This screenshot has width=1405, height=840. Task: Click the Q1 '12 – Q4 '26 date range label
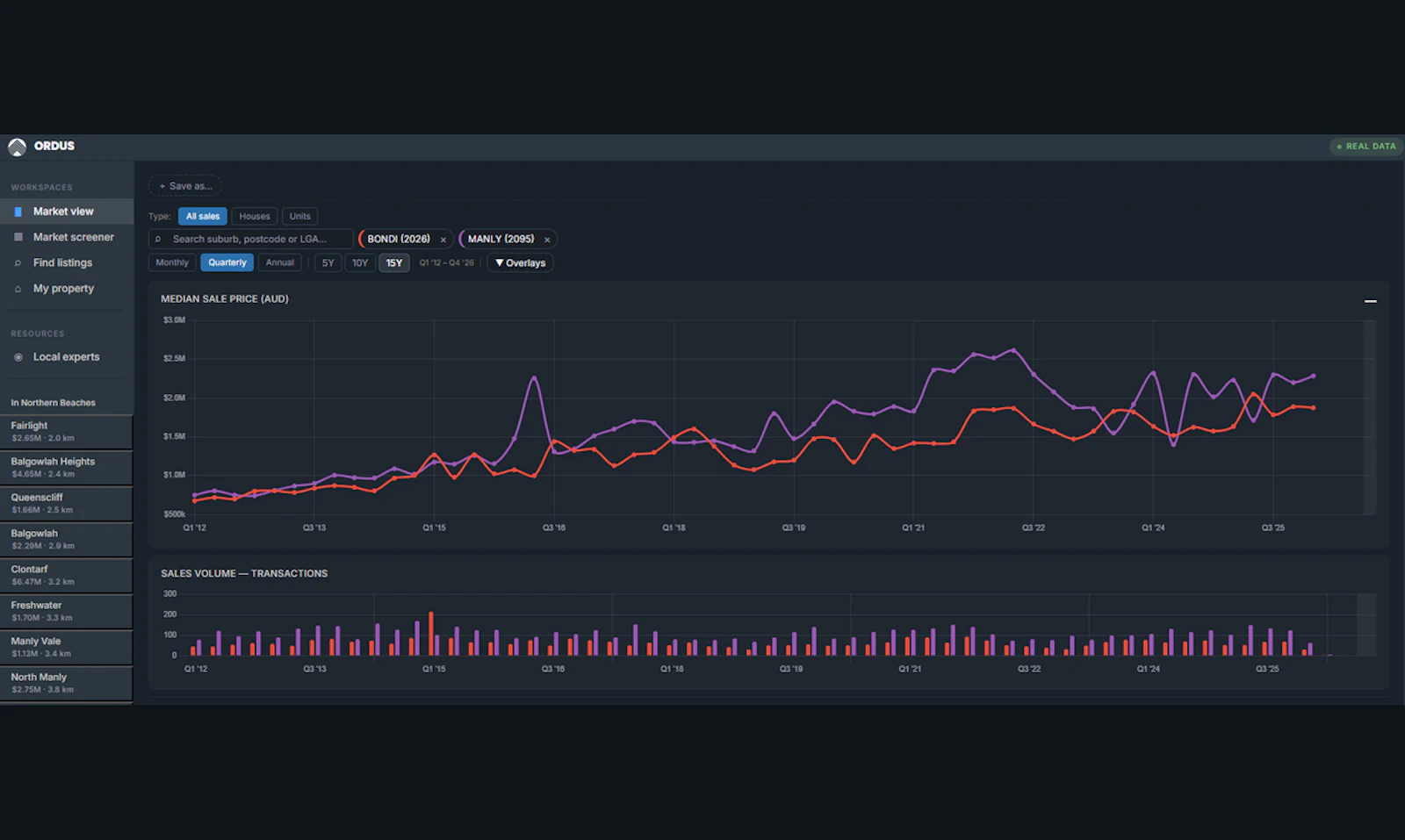(446, 263)
